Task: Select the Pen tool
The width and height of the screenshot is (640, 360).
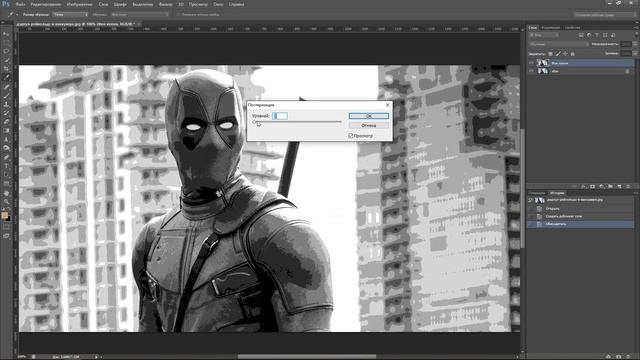Action: (6, 157)
